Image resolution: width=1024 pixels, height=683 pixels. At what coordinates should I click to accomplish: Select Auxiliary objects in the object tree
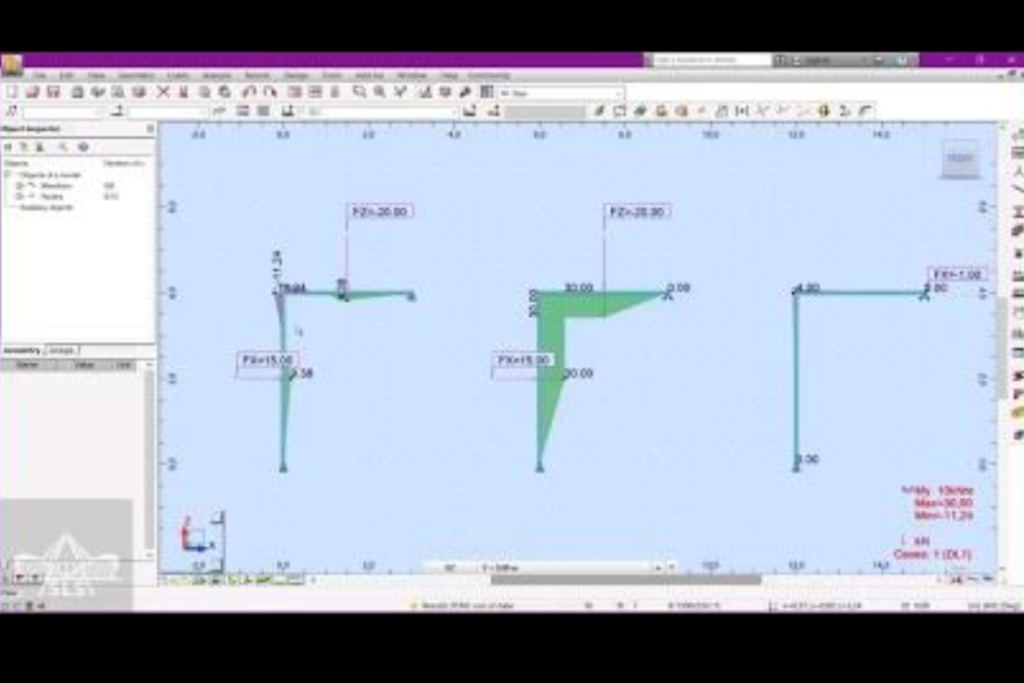[46, 207]
